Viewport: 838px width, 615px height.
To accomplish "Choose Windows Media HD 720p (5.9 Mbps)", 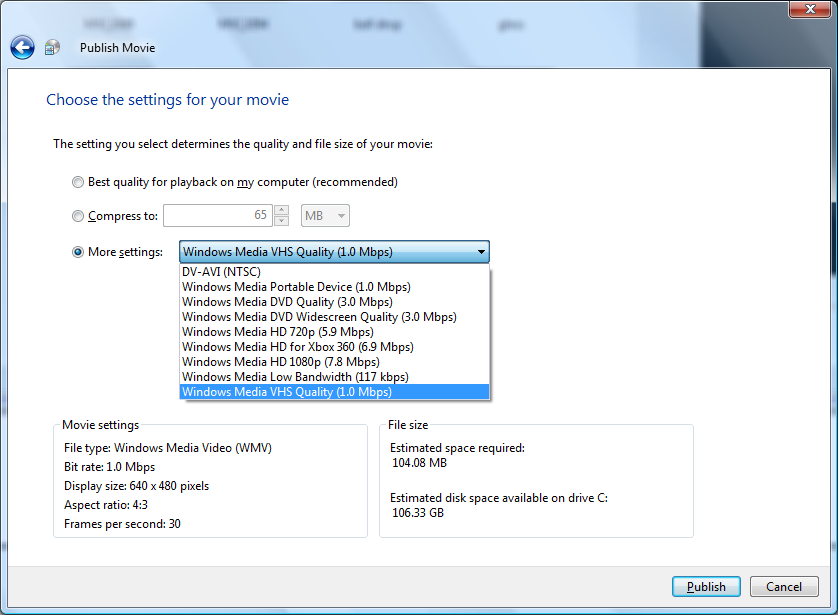I will pyautogui.click(x=335, y=332).
